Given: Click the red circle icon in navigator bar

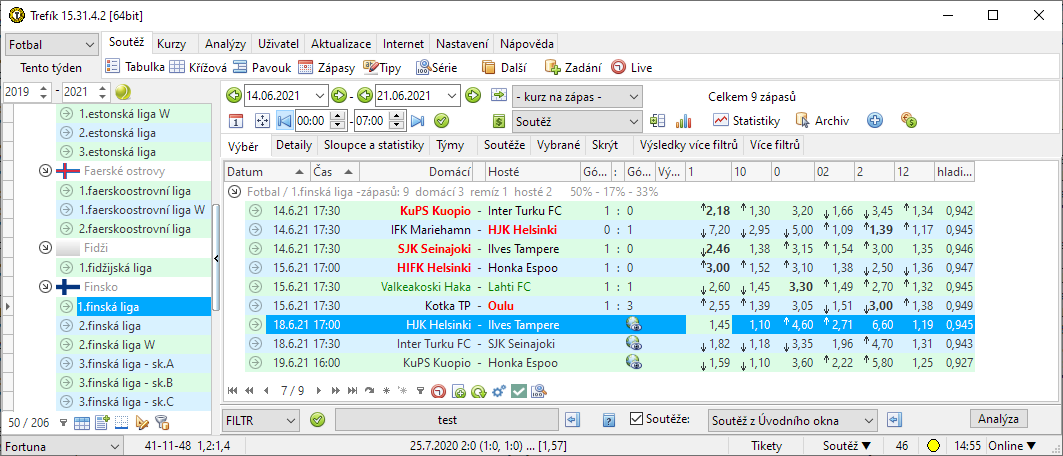Looking at the screenshot, I should [439, 390].
